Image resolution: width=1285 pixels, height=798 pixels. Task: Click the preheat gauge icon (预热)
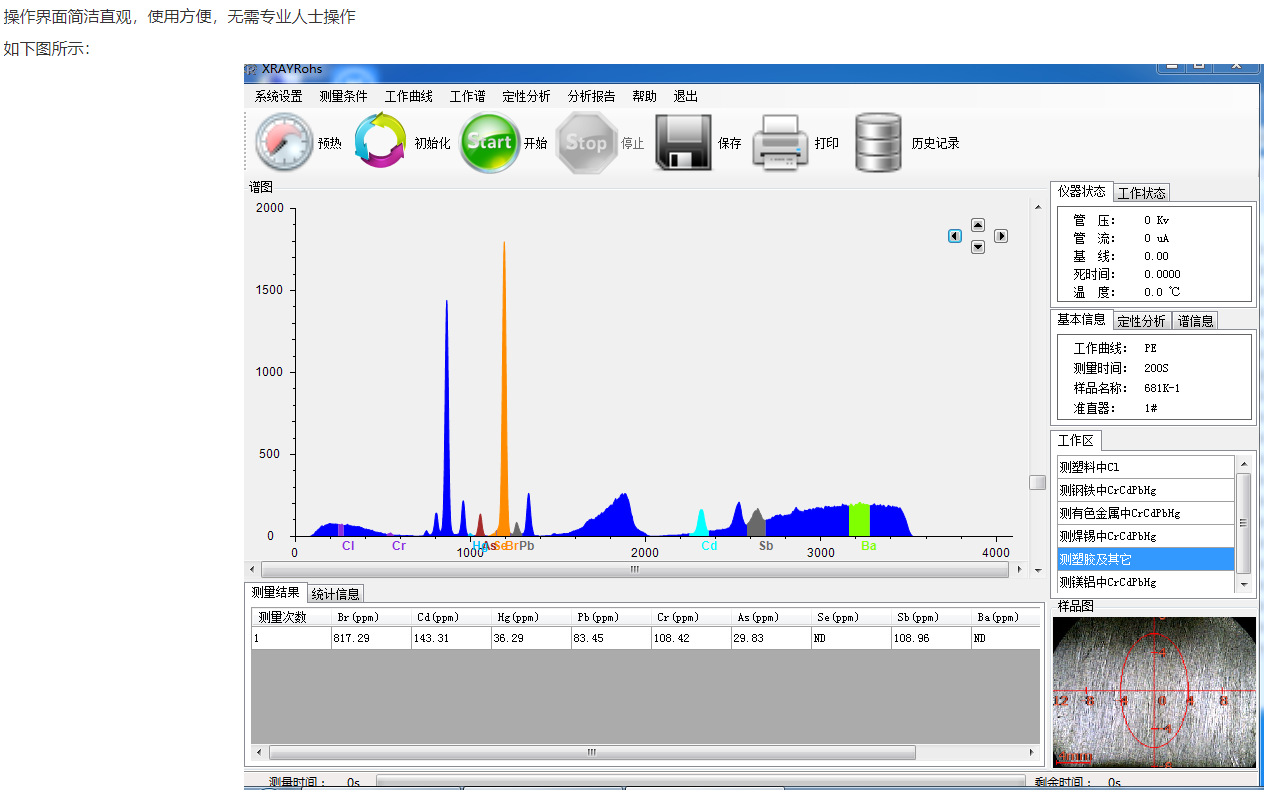click(x=285, y=143)
